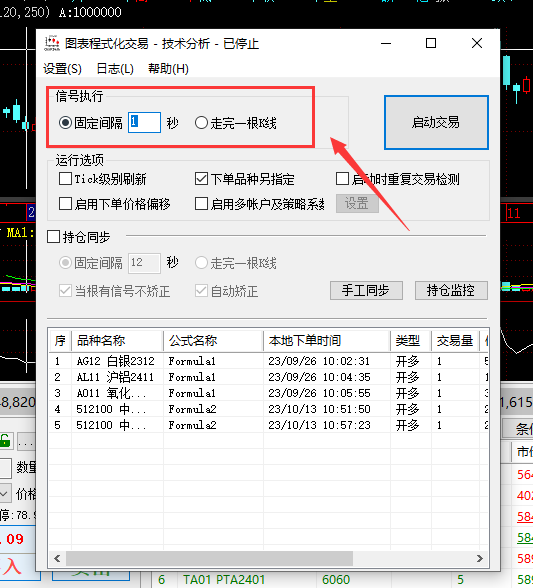Open the 日志(L) menu
The height and width of the screenshot is (588, 533).
click(115, 69)
